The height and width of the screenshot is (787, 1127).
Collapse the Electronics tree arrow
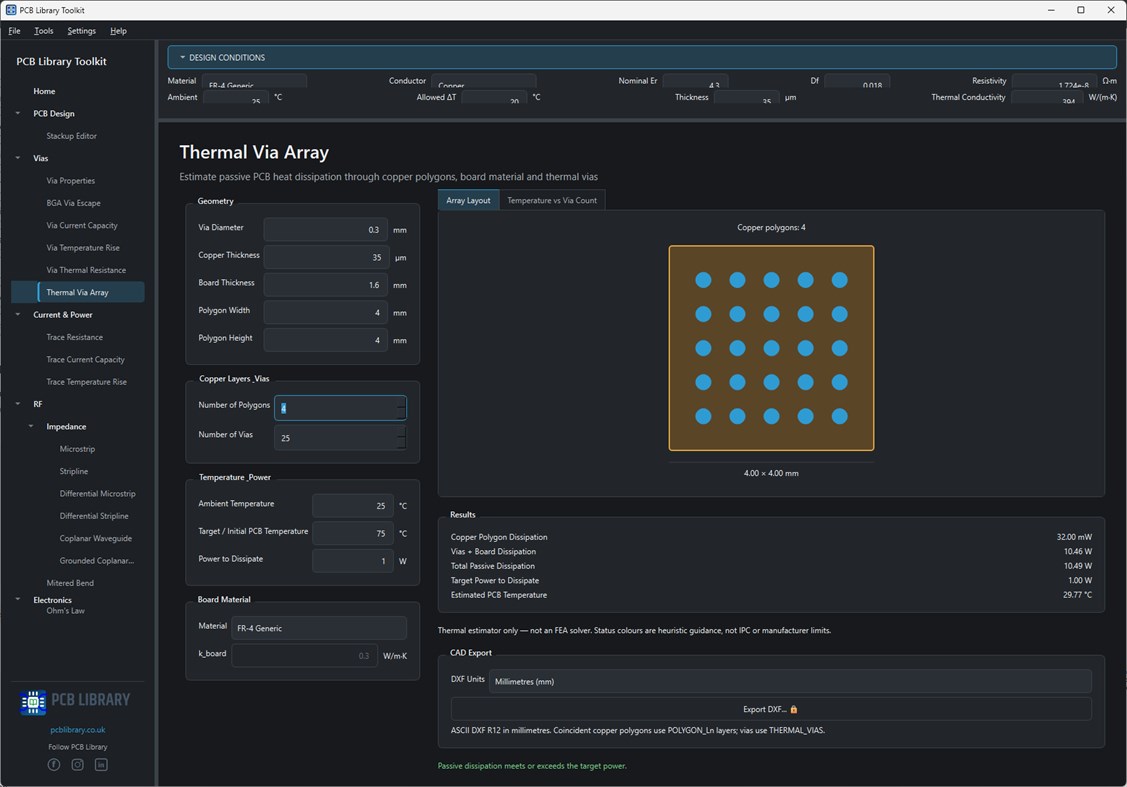[18, 599]
